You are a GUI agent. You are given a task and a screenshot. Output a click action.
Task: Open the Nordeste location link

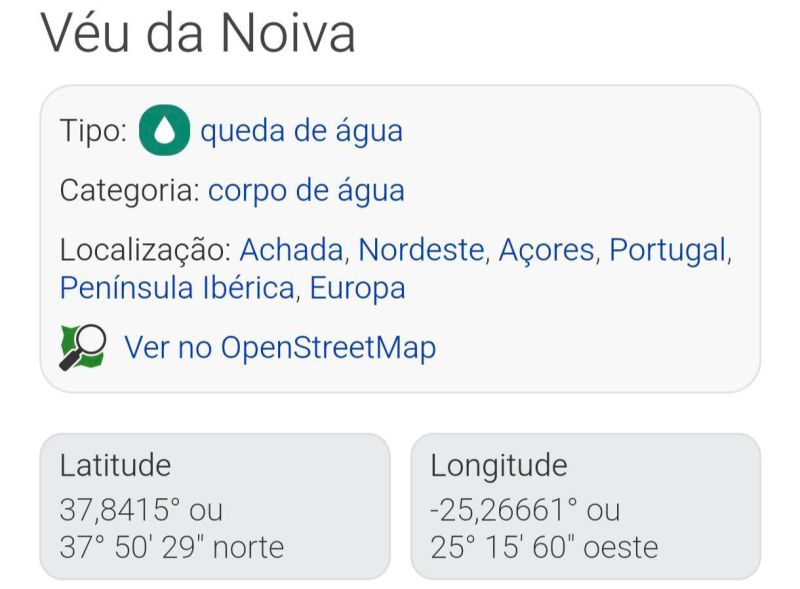(421, 249)
